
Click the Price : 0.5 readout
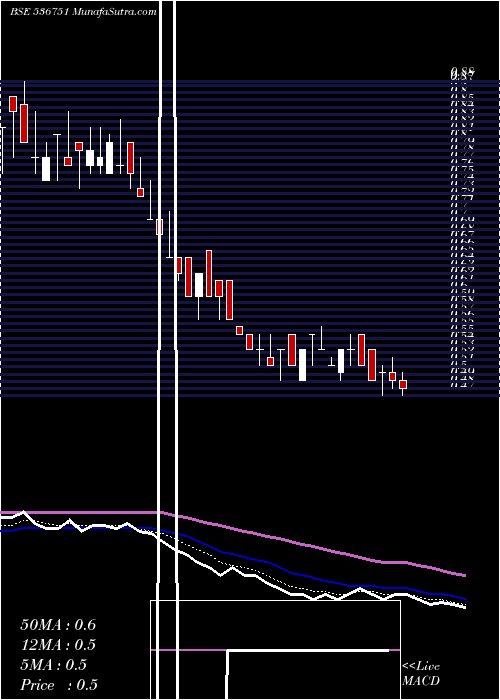click(59, 685)
